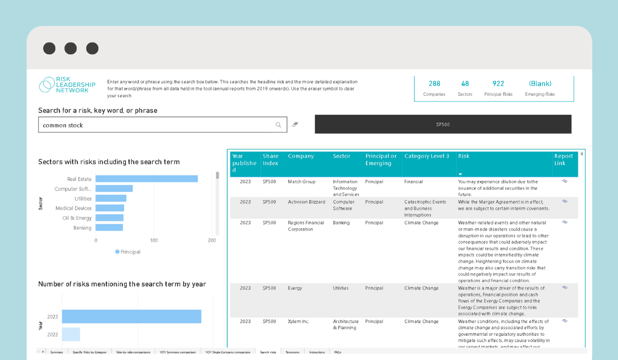Click 'Activision Blizzard' company cell
The image size is (618, 360).
pyautogui.click(x=306, y=202)
